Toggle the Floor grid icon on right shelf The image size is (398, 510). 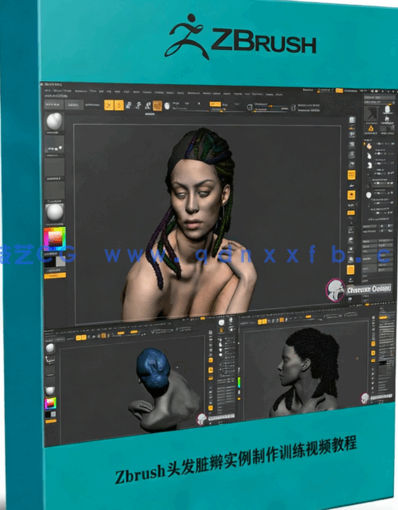click(x=351, y=185)
